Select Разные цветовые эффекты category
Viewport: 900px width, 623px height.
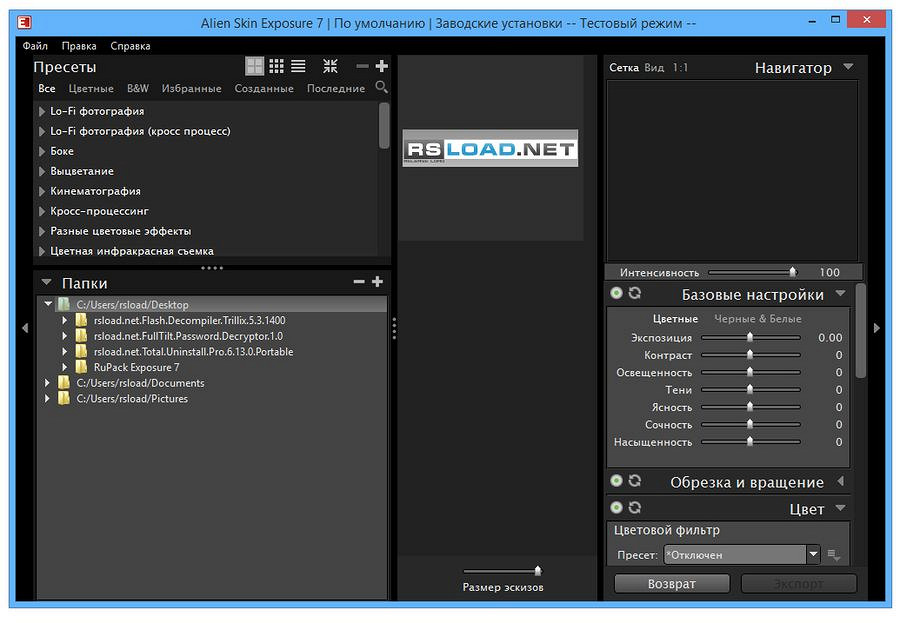[x=121, y=231]
